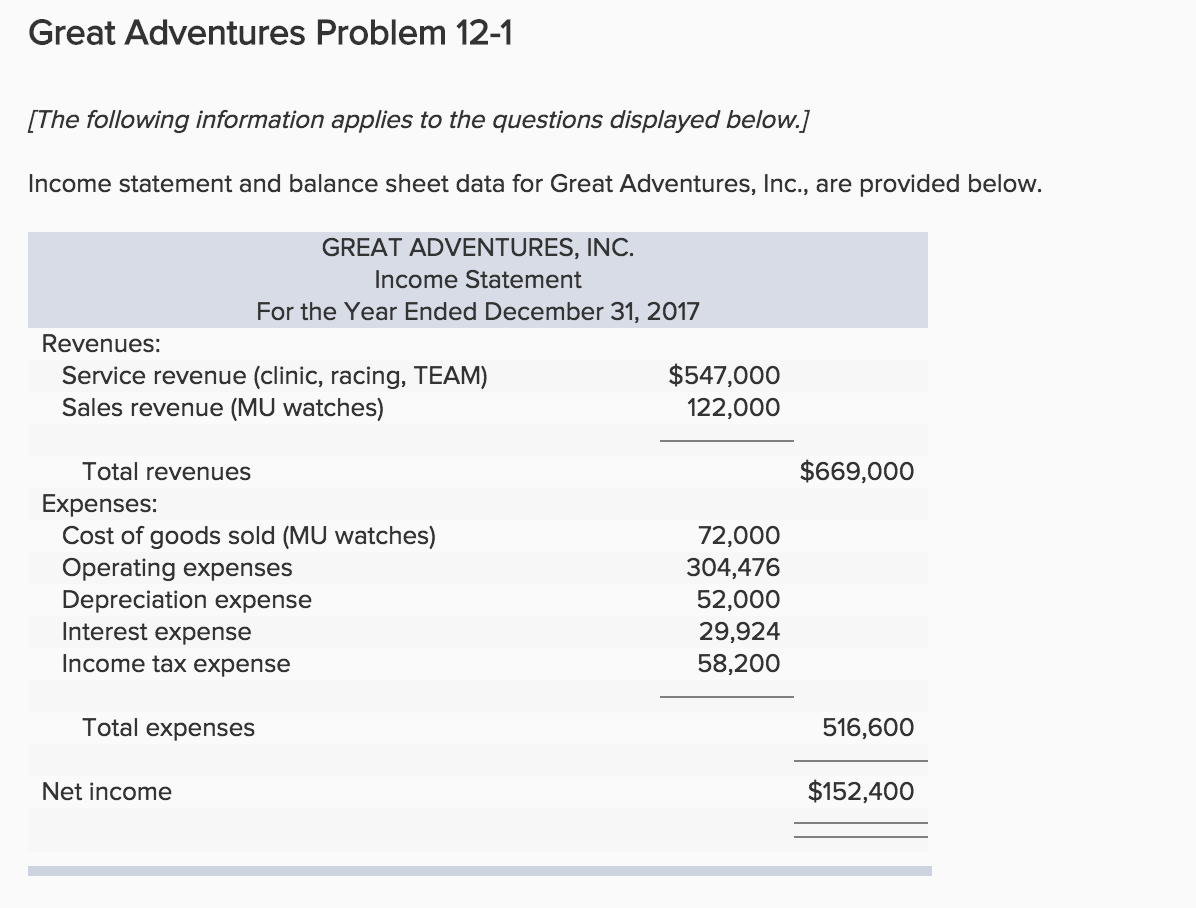Select the Income Statement header line
The image size is (1196, 908).
tap(478, 279)
